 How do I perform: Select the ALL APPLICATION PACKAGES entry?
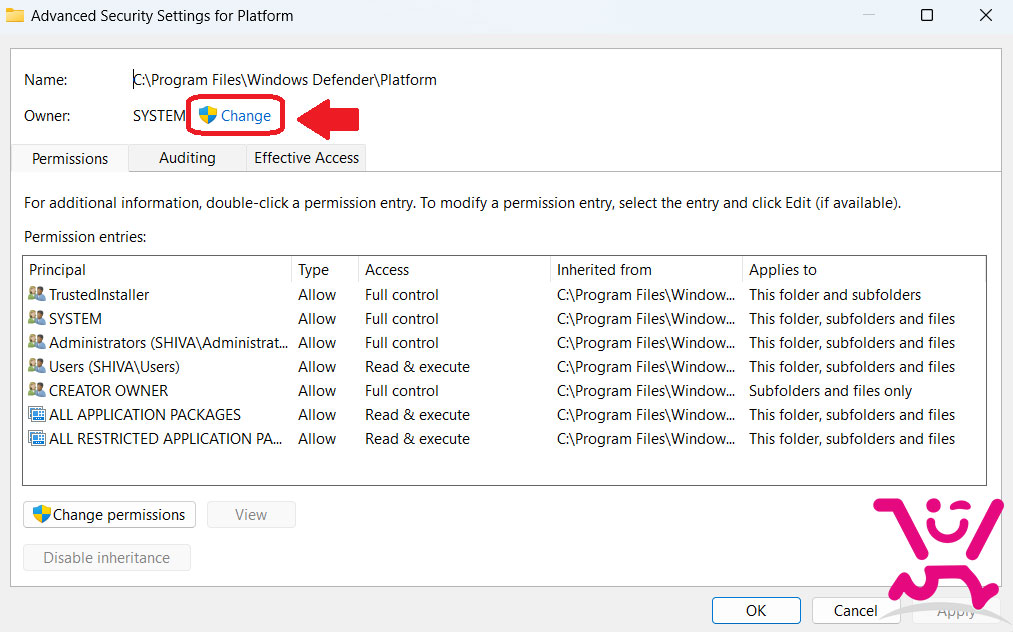tap(504, 414)
